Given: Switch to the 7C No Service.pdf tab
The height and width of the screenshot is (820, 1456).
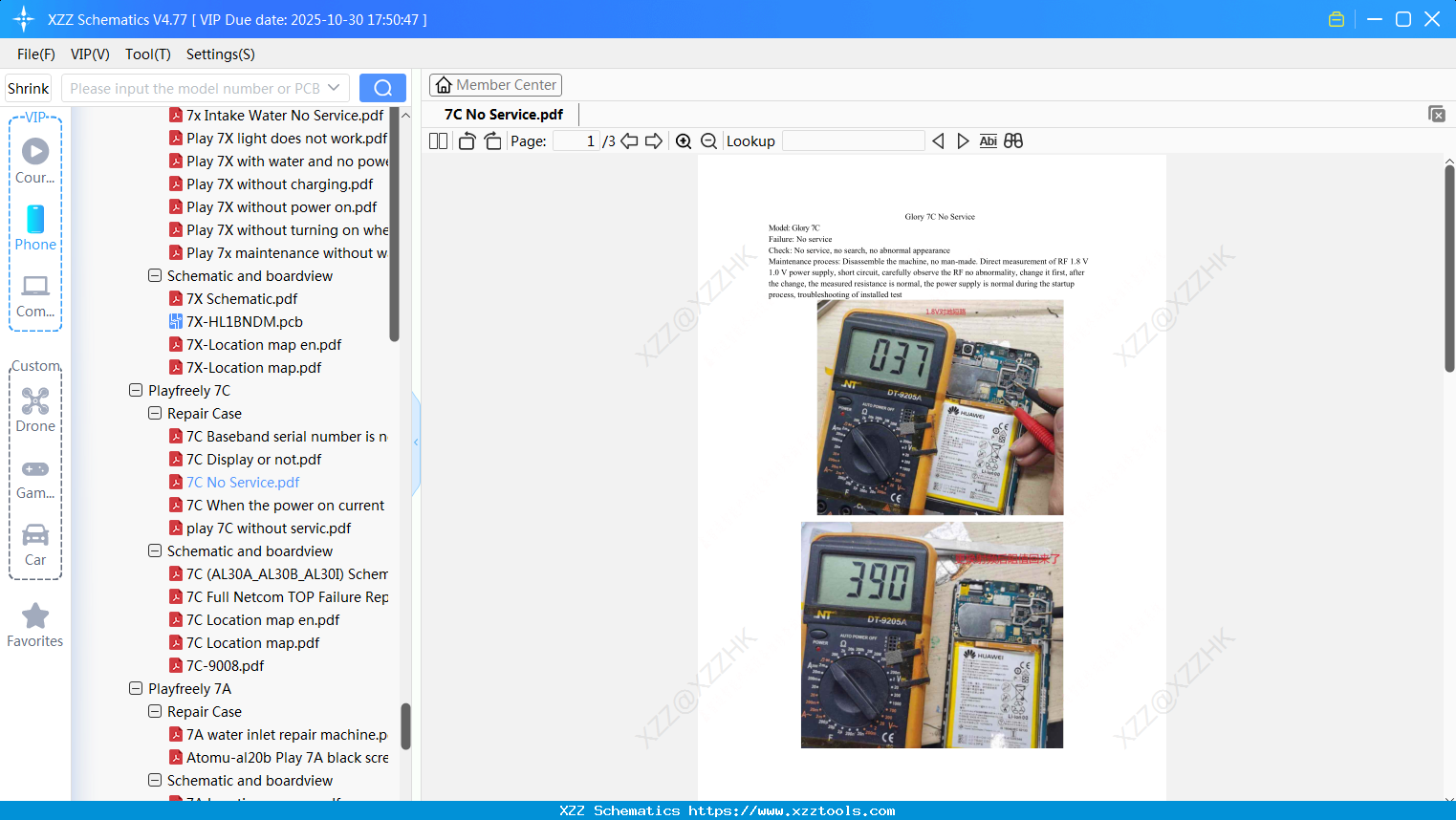Looking at the screenshot, I should 504,114.
